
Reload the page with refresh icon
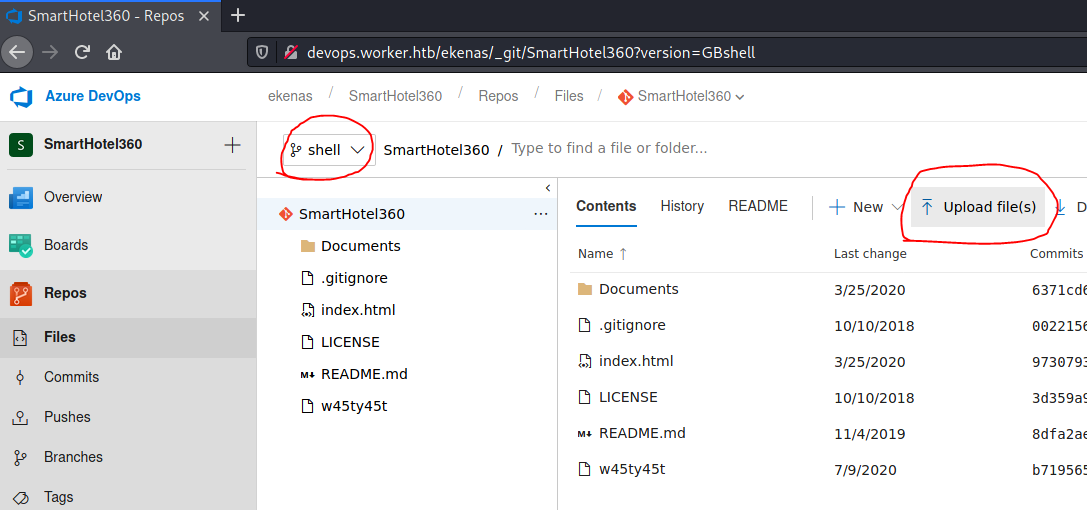pyautogui.click(x=82, y=52)
